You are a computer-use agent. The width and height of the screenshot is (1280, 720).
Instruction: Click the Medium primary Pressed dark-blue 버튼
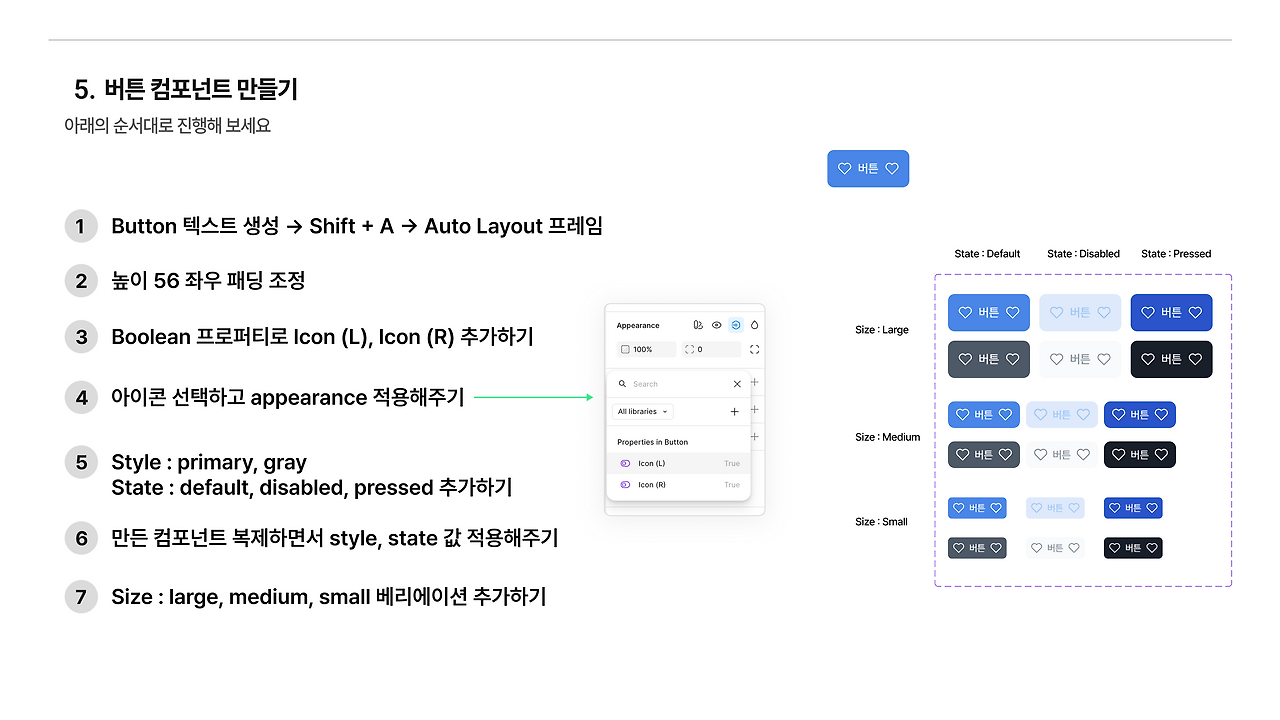[x=1140, y=415]
